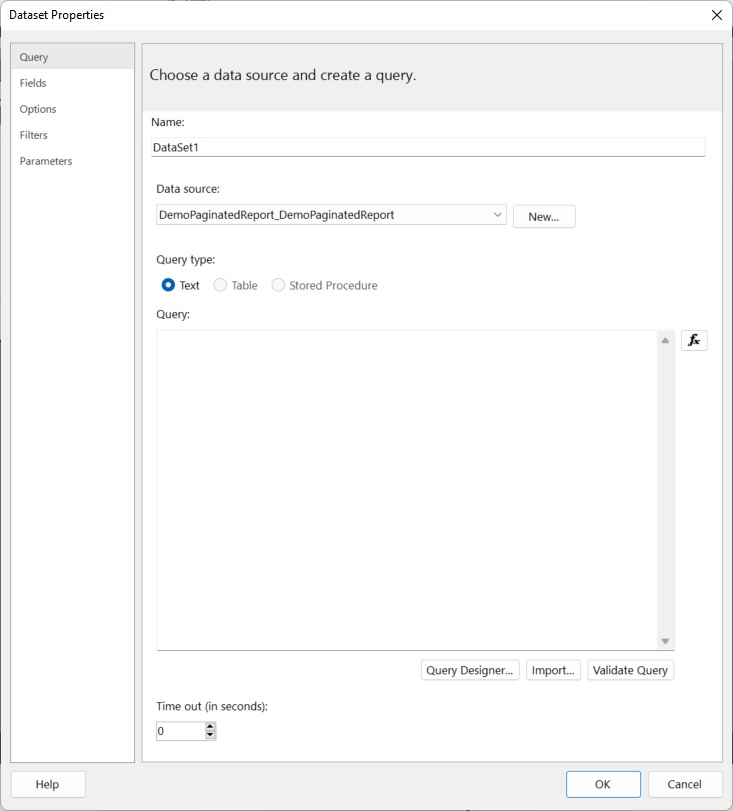Show the Parameters page
This screenshot has width=733, height=811.
(46, 161)
